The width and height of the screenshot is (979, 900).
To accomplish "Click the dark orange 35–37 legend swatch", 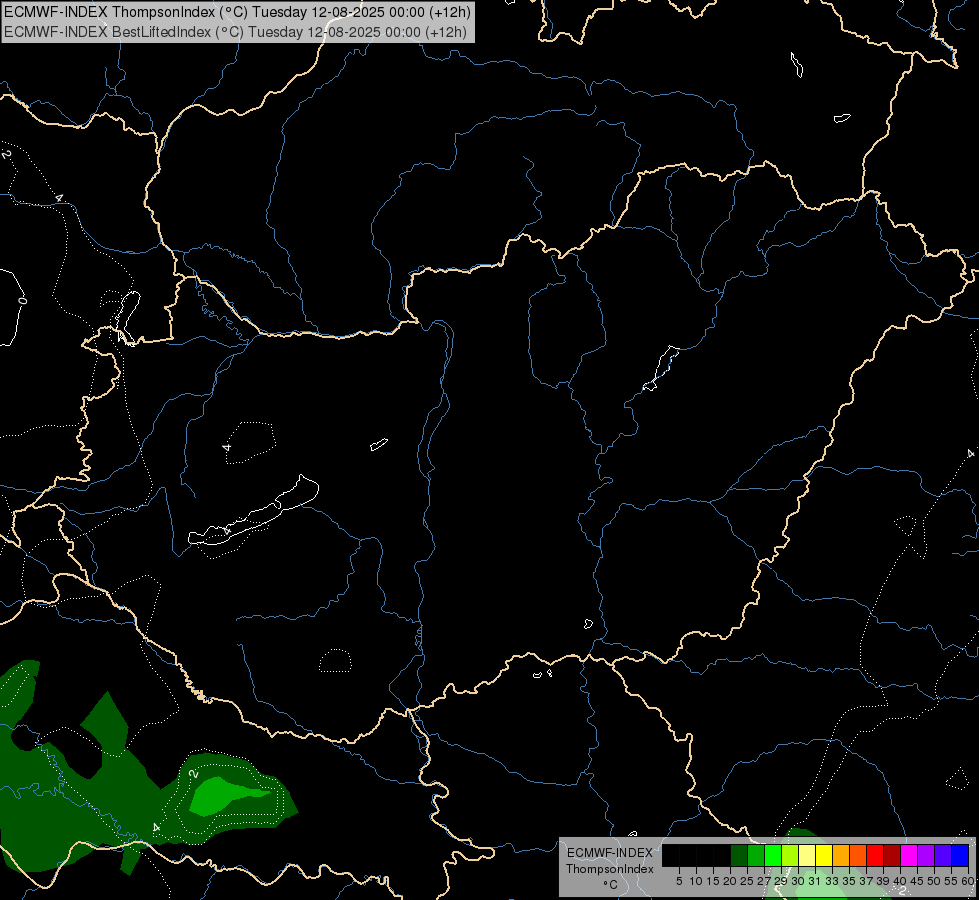I will coord(858,855).
